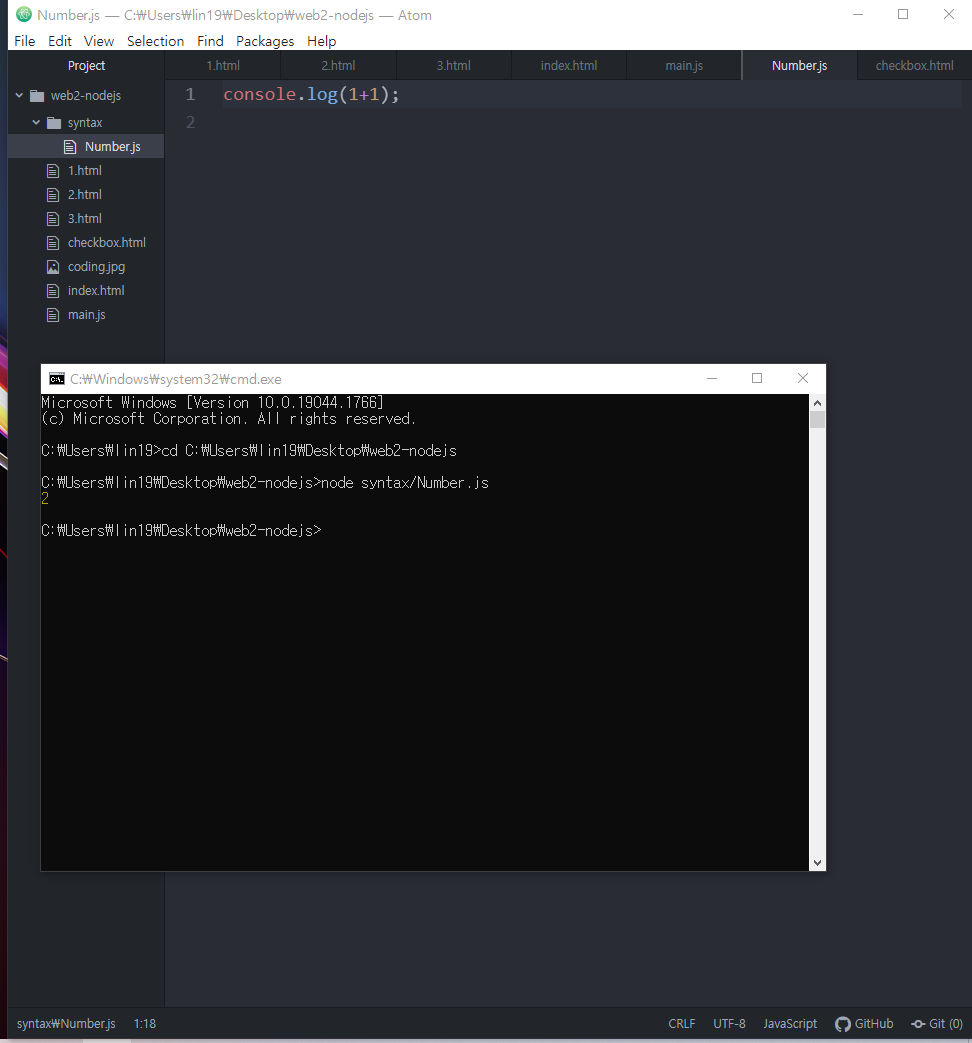Open the View menu

(99, 41)
